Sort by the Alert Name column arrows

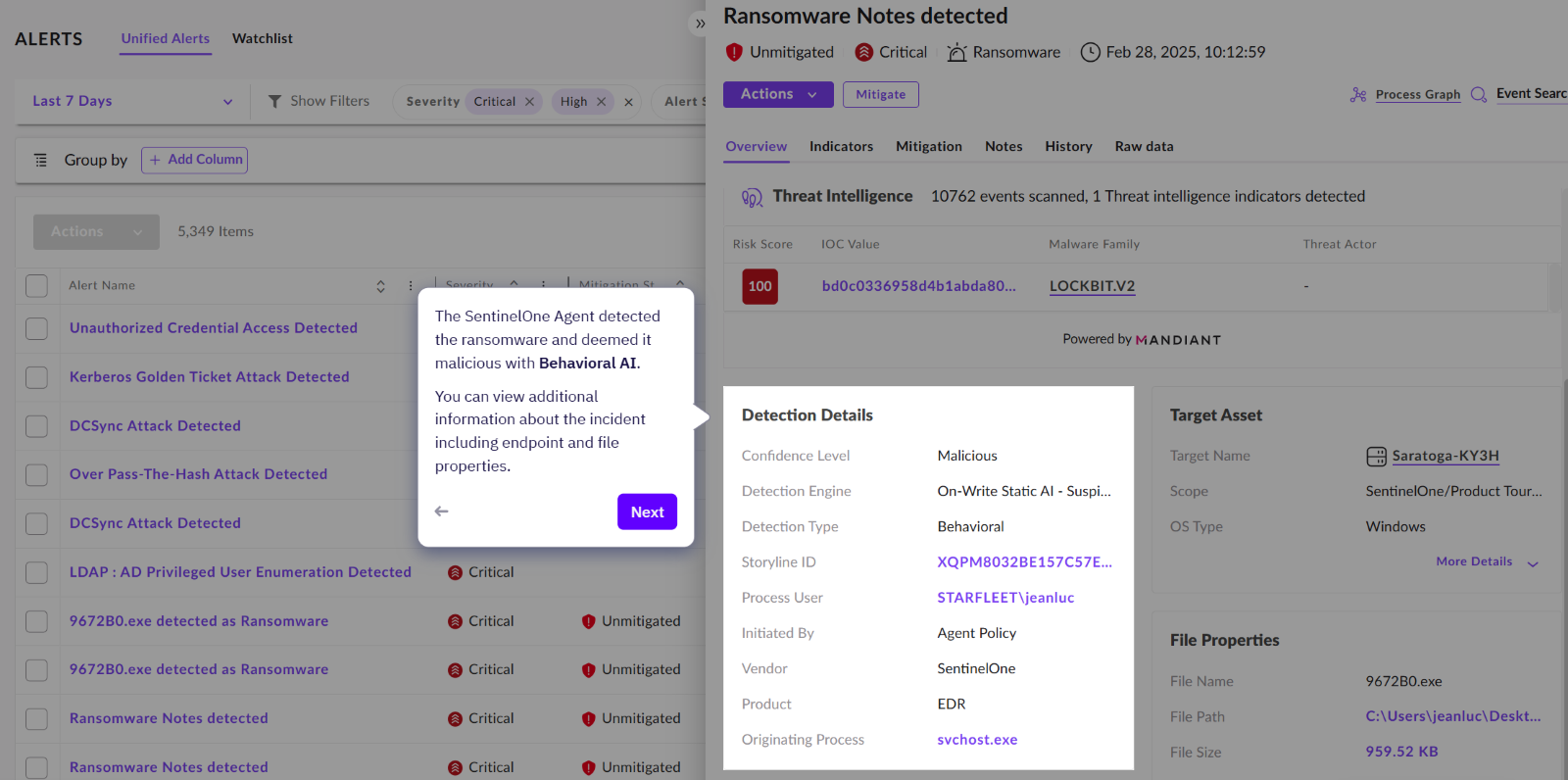pos(380,286)
